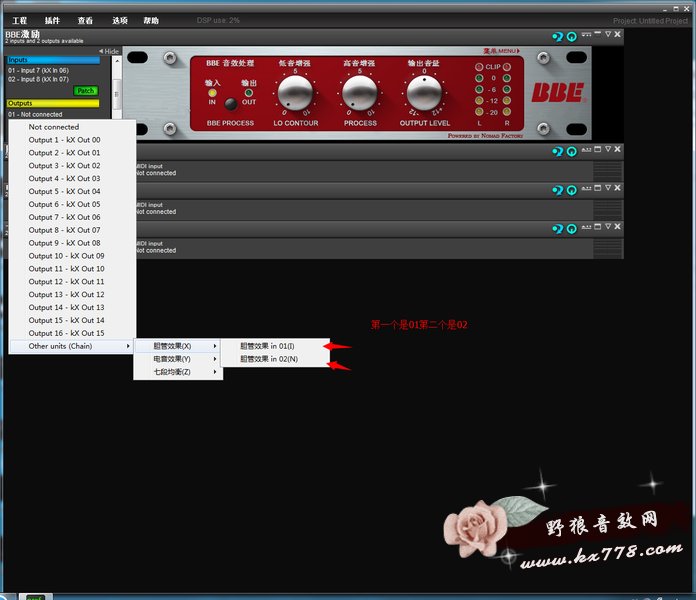This screenshot has height=600, width=696.
Task: Remove fourth plugin slot with its X icon
Action: point(617,226)
